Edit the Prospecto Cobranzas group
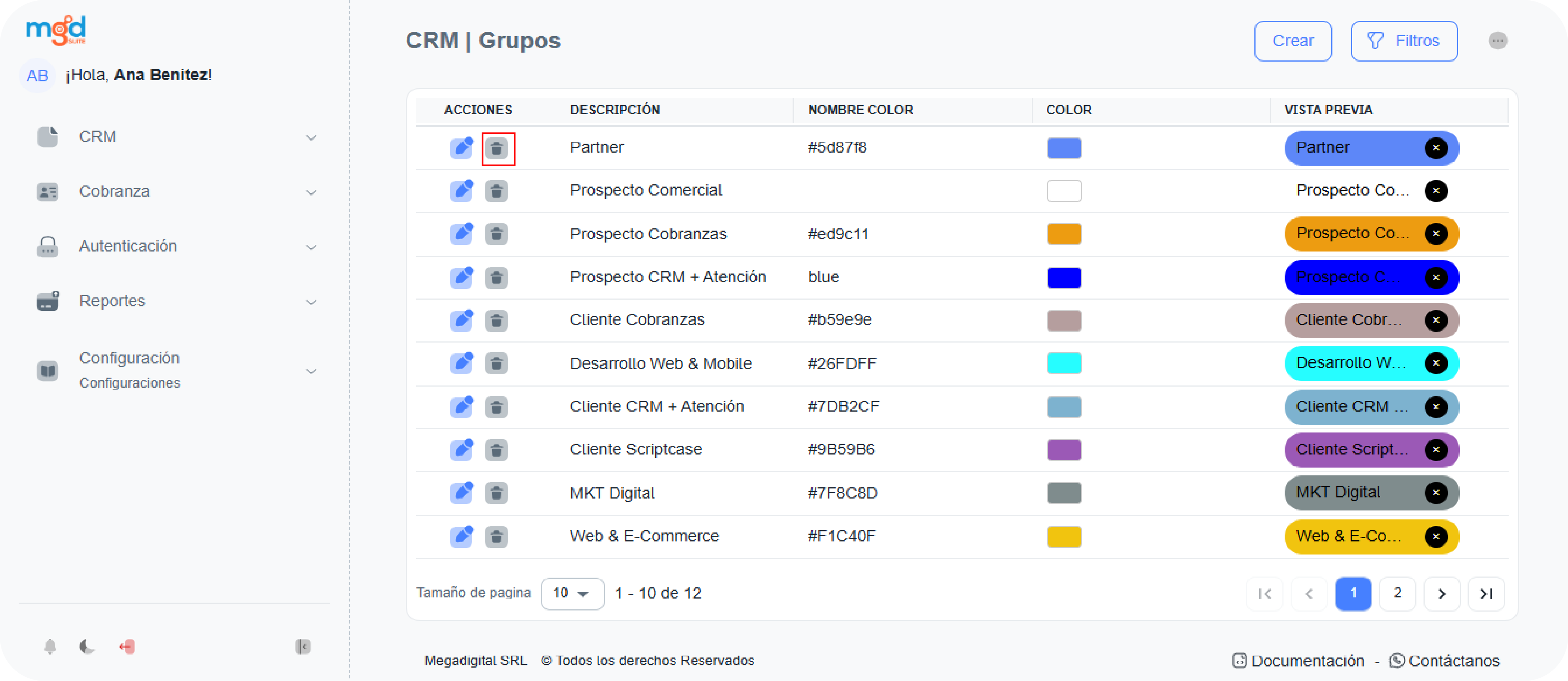The height and width of the screenshot is (681, 1568). tap(461, 234)
